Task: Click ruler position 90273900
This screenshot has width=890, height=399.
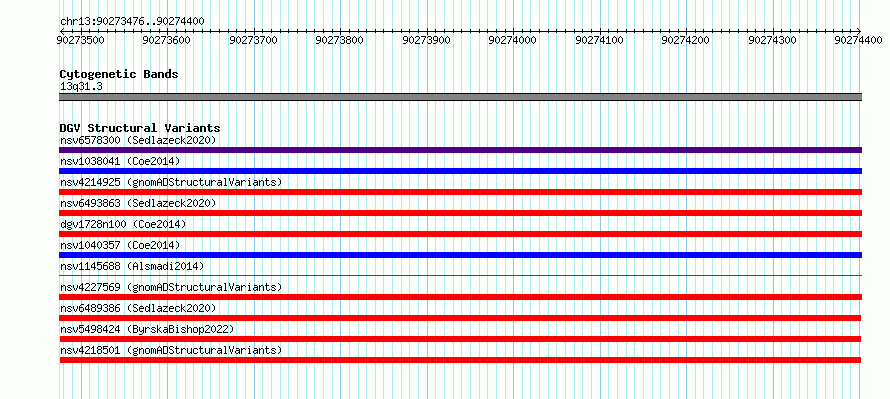Action: point(426,40)
